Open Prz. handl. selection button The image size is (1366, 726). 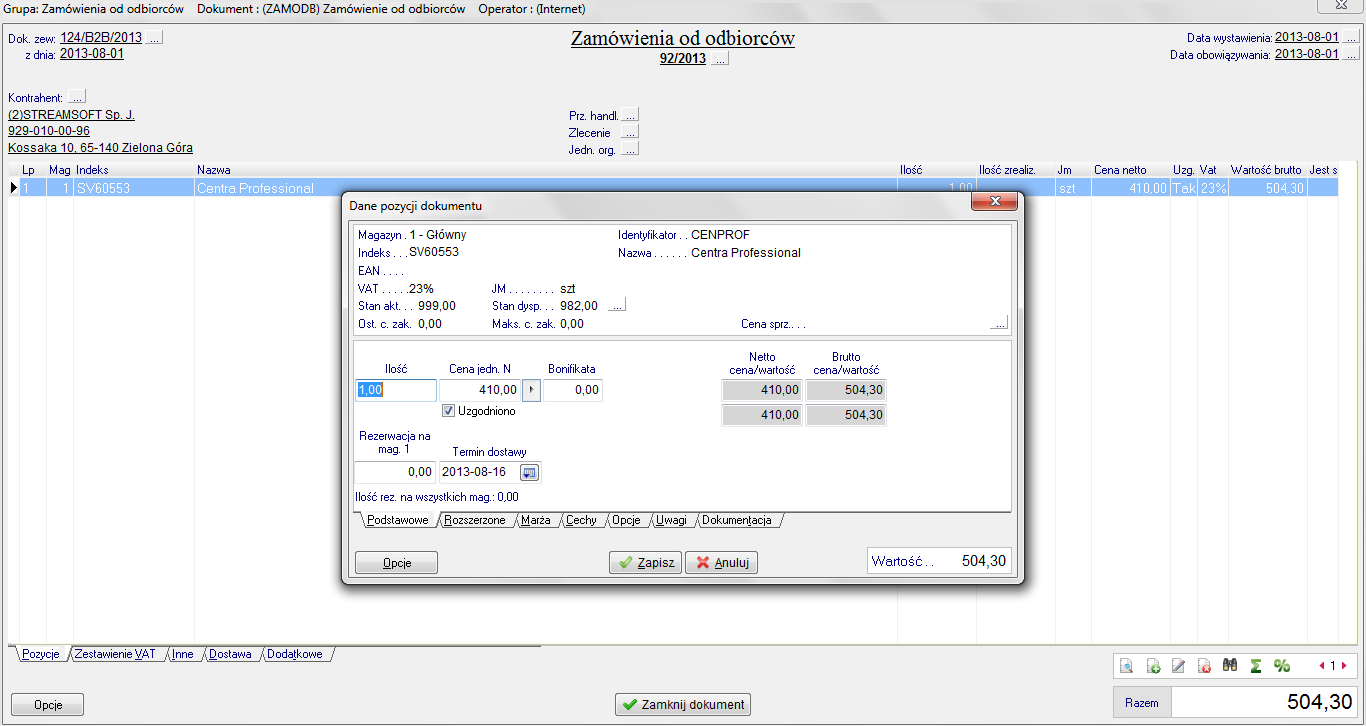[x=630, y=115]
